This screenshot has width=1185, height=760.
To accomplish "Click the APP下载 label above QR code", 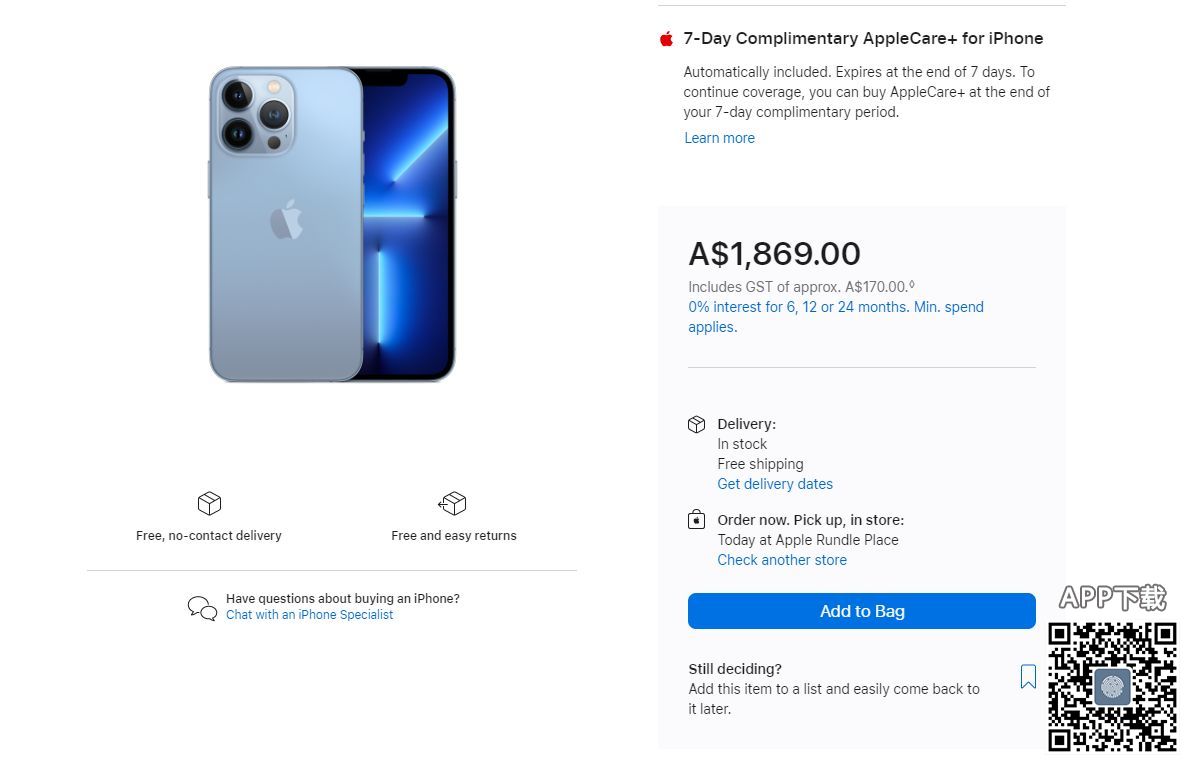I will 1112,598.
